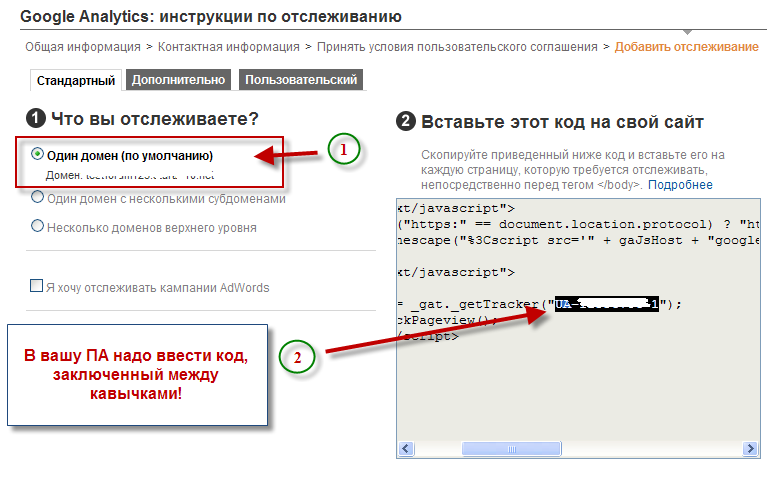Click the Домен name line under first option

click(130, 175)
